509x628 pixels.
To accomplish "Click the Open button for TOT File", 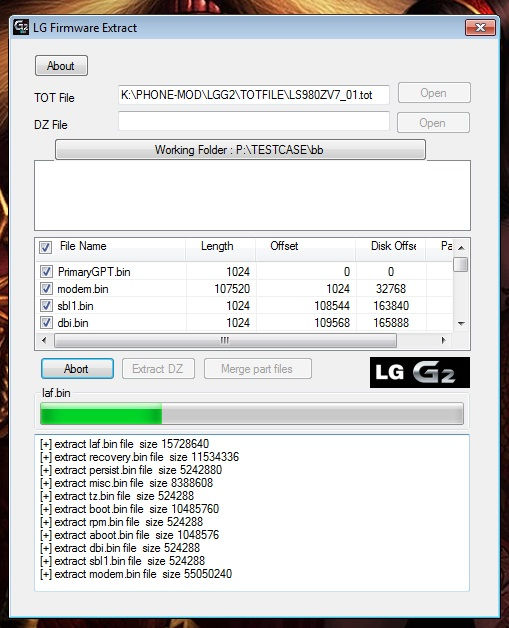I will tap(434, 93).
